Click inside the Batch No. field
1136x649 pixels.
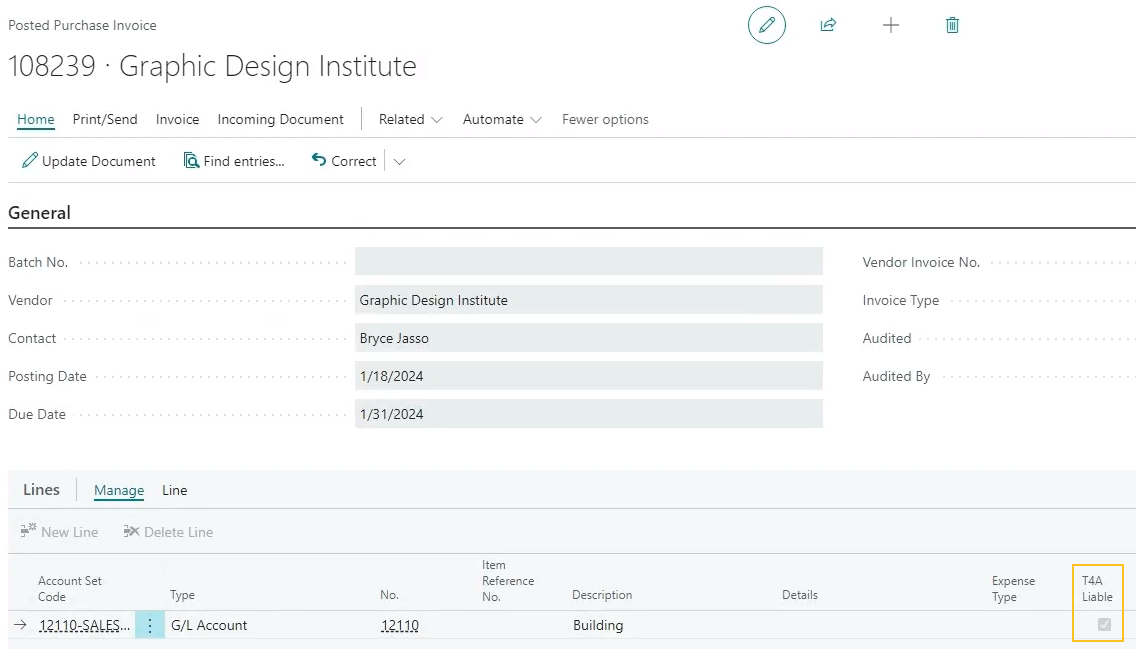pyautogui.click(x=588, y=261)
